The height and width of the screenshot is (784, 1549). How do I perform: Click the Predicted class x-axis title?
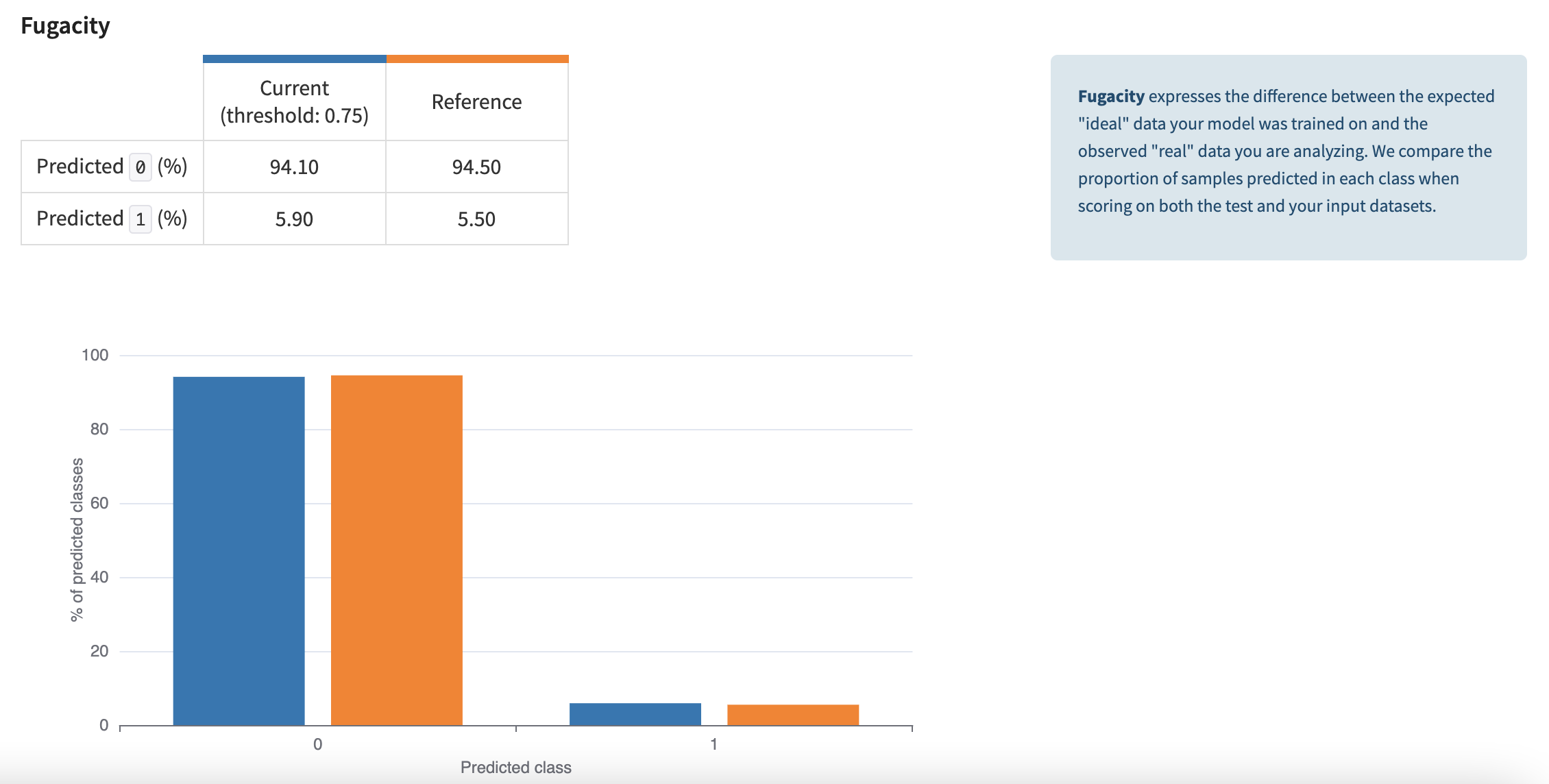tap(515, 768)
